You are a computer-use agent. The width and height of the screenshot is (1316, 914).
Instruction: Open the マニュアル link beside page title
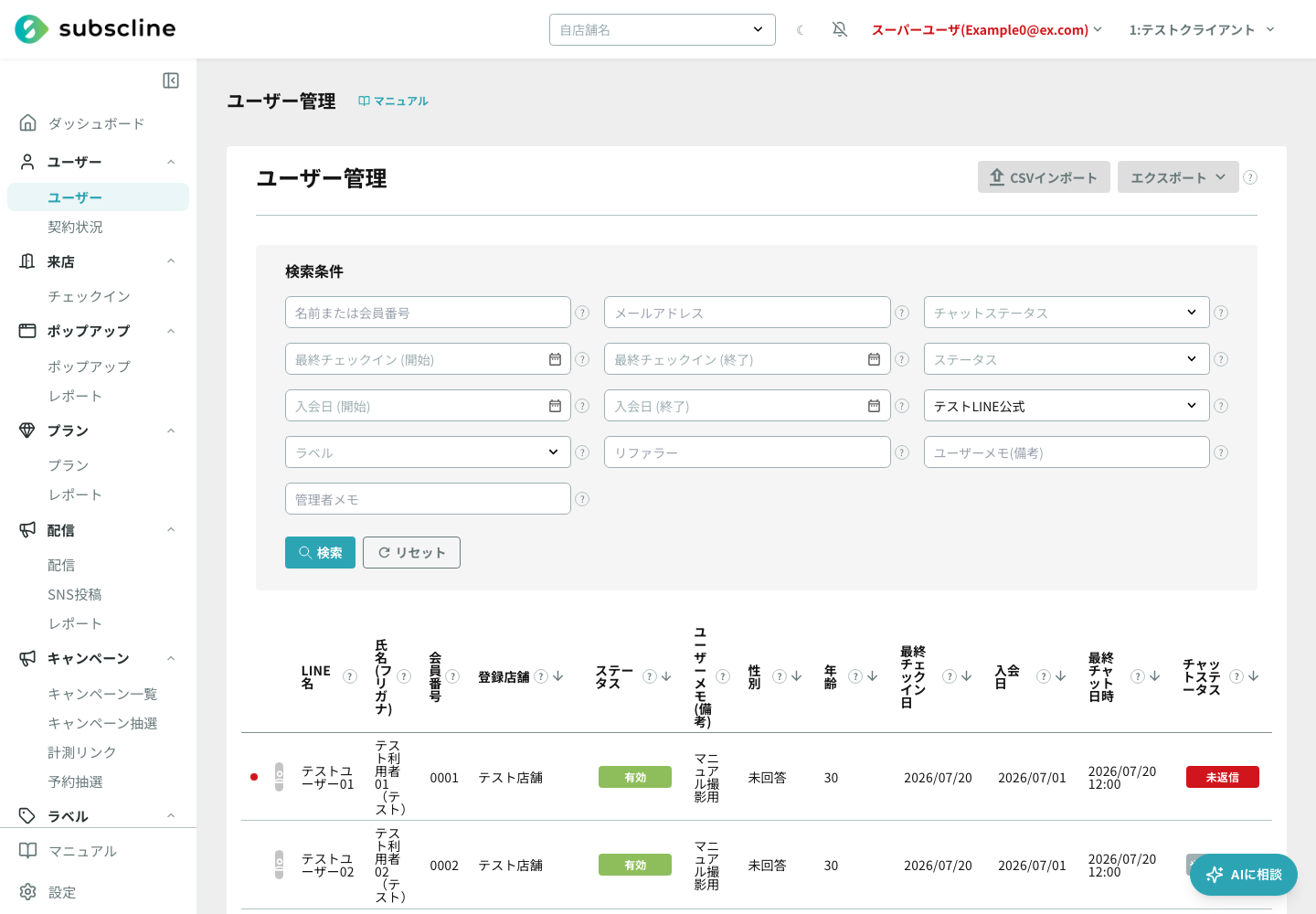393,101
